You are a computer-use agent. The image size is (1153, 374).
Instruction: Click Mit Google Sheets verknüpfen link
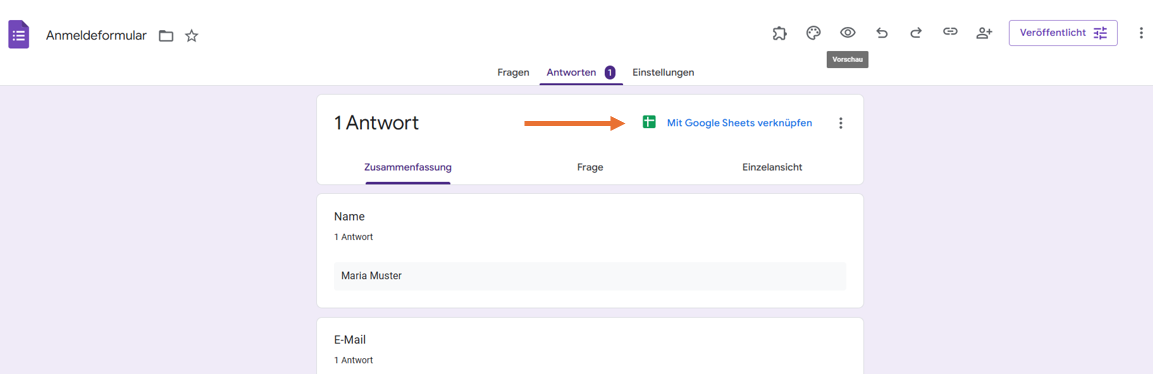tap(739, 123)
